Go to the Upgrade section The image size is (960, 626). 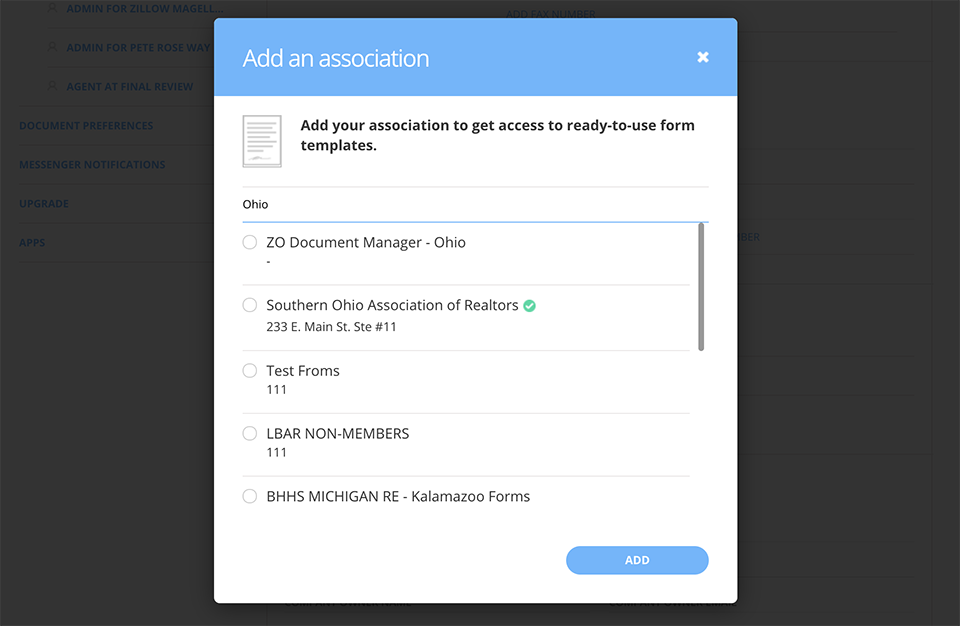pyautogui.click(x=44, y=203)
